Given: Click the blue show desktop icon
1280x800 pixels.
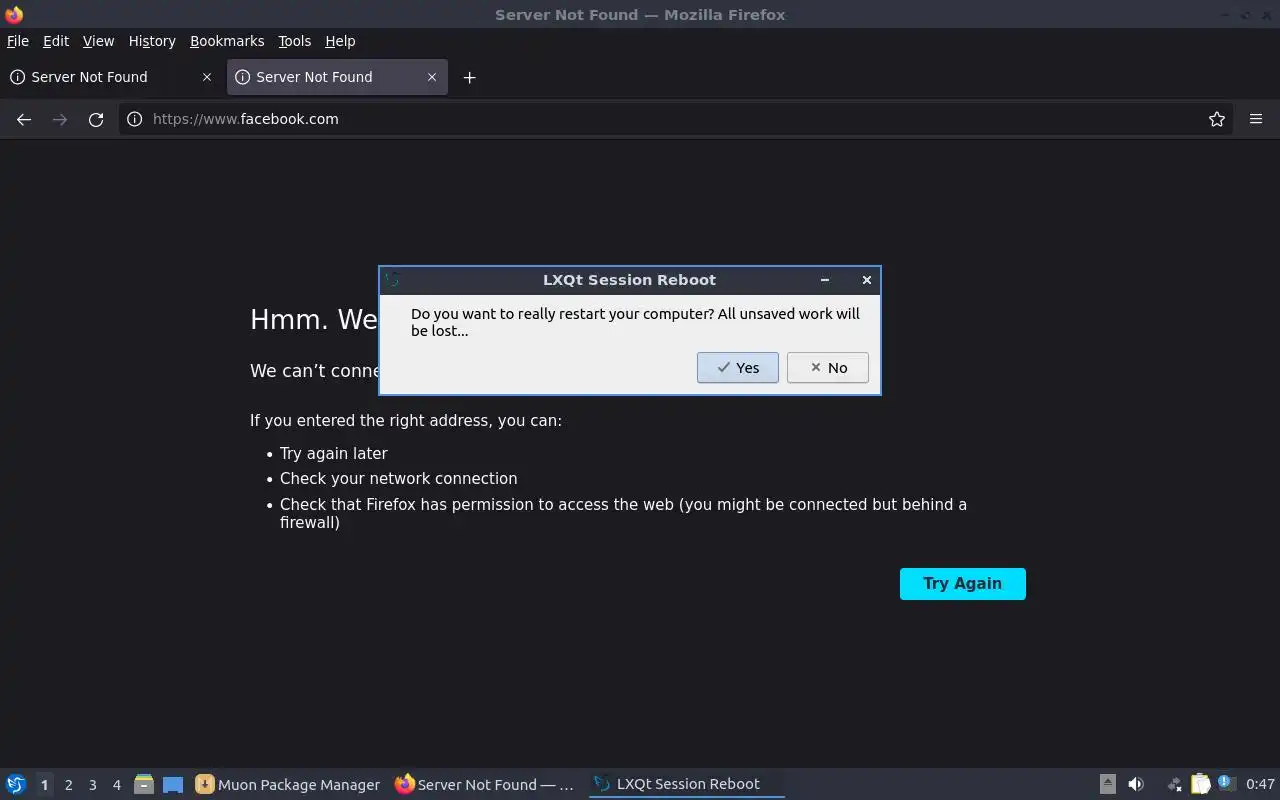Looking at the screenshot, I should [x=173, y=784].
